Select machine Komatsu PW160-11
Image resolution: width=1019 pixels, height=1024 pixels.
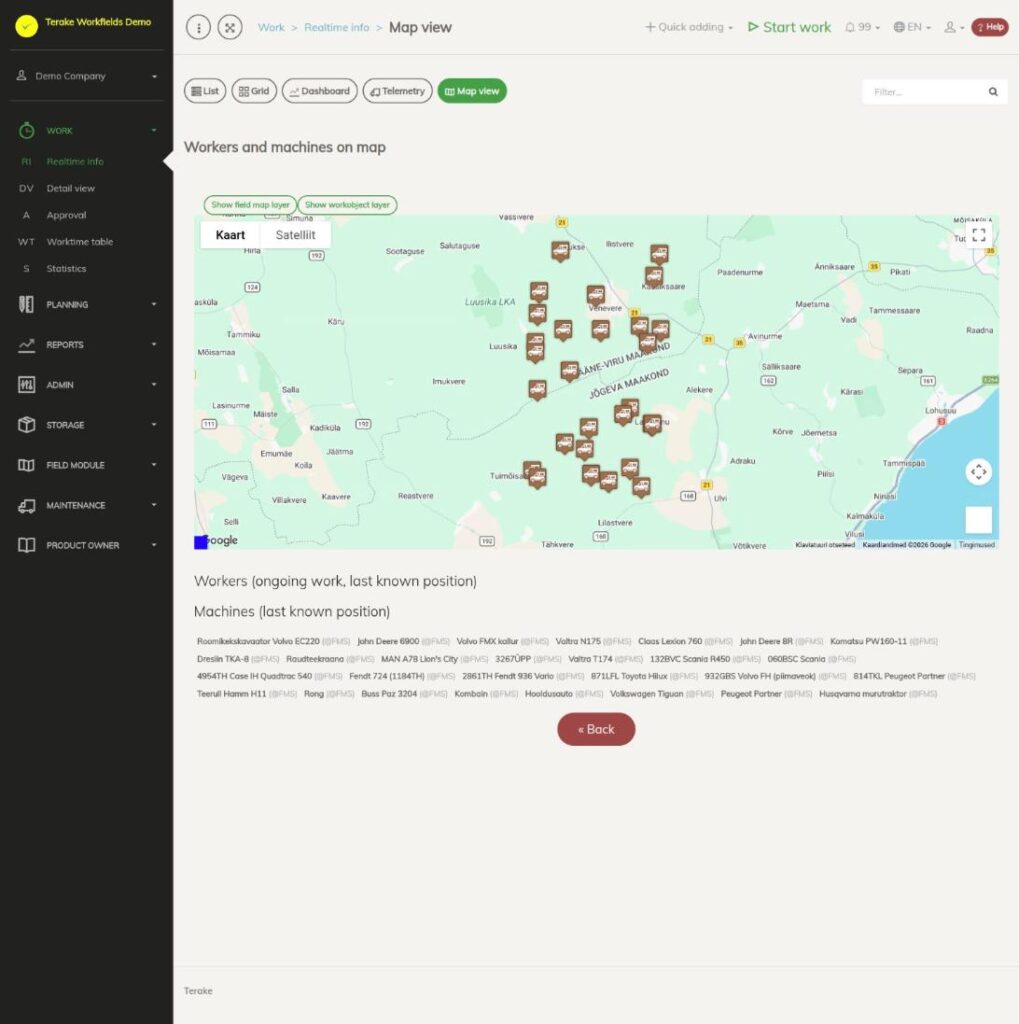(x=868, y=641)
